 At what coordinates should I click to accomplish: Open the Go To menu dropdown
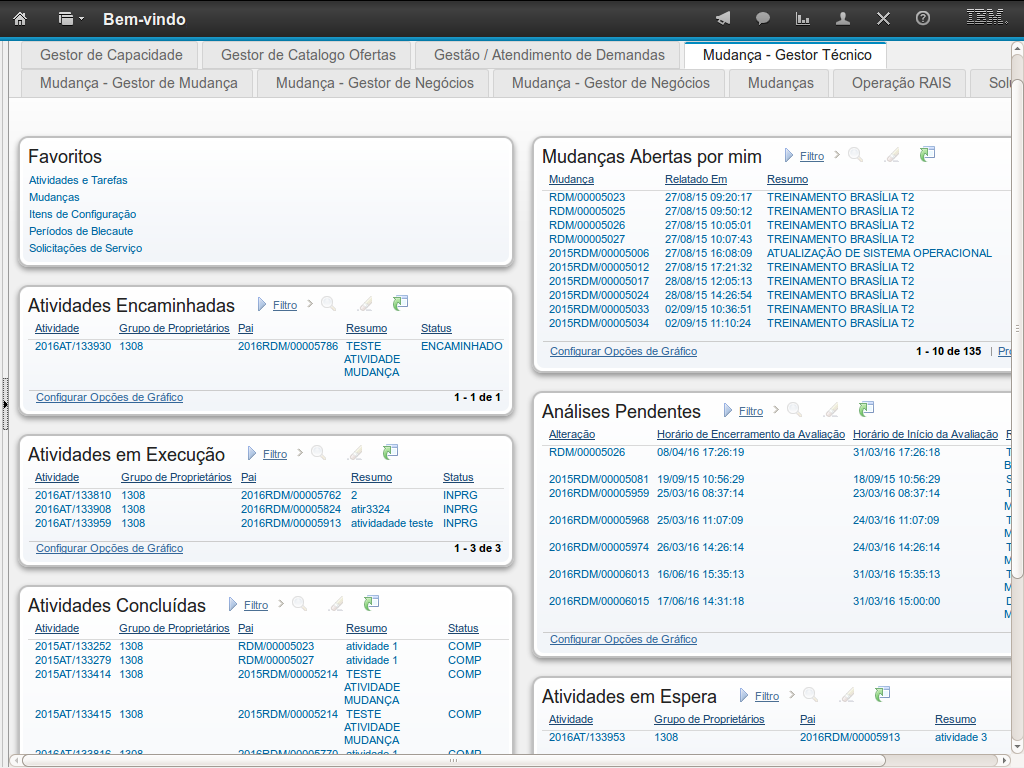point(71,19)
